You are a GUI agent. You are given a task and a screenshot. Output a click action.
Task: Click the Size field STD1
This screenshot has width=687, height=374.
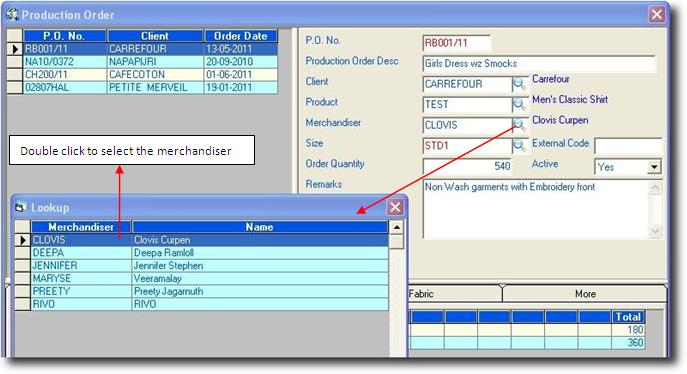[467, 145]
